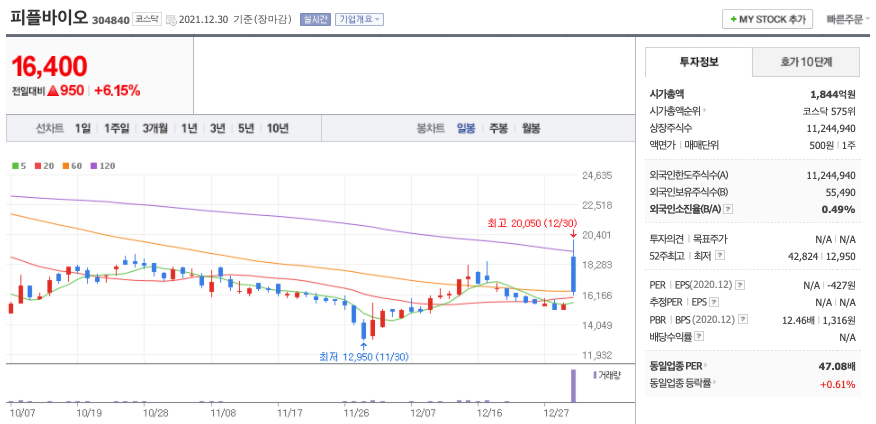The height and width of the screenshot is (424, 876).
Task: Click the red up-triangle next to 950
Action: point(53,90)
